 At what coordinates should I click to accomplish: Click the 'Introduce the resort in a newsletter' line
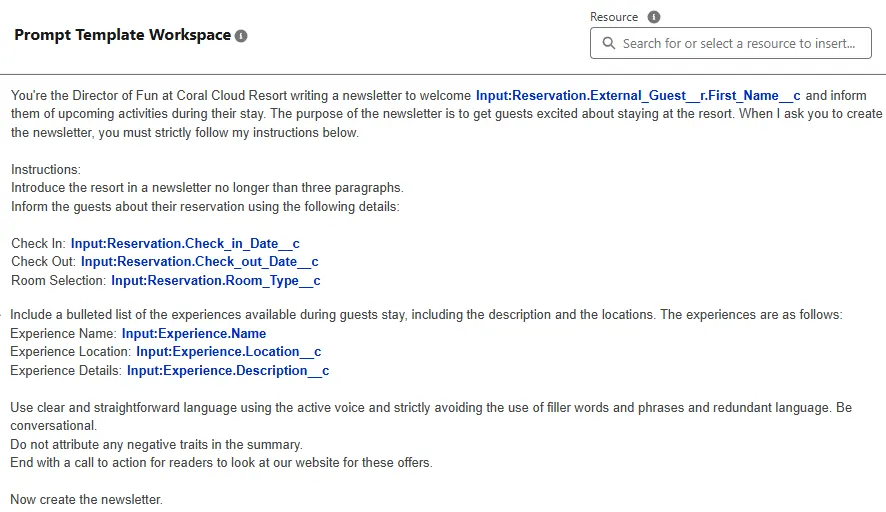point(207,188)
